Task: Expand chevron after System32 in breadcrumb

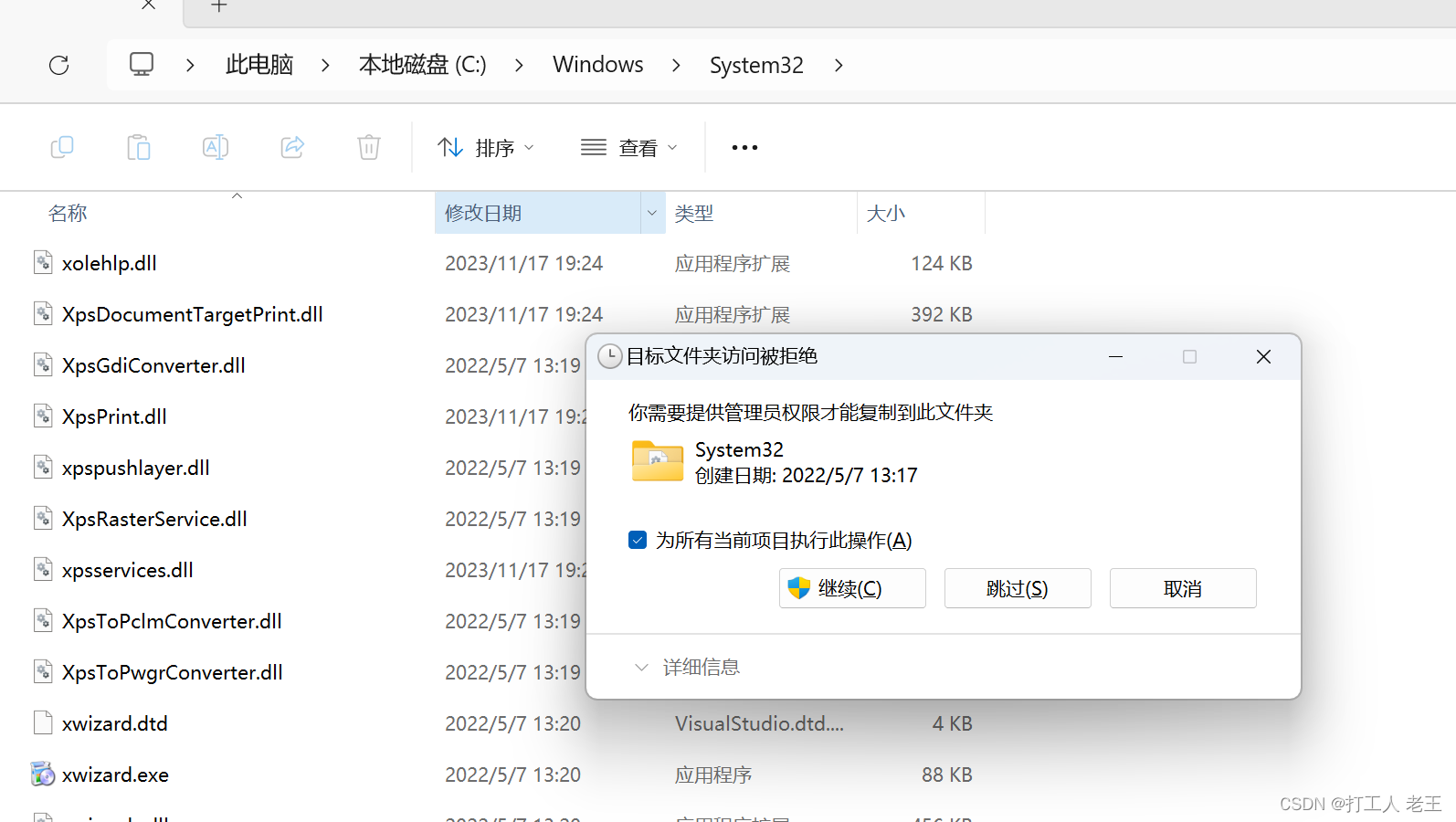Action: point(839,65)
